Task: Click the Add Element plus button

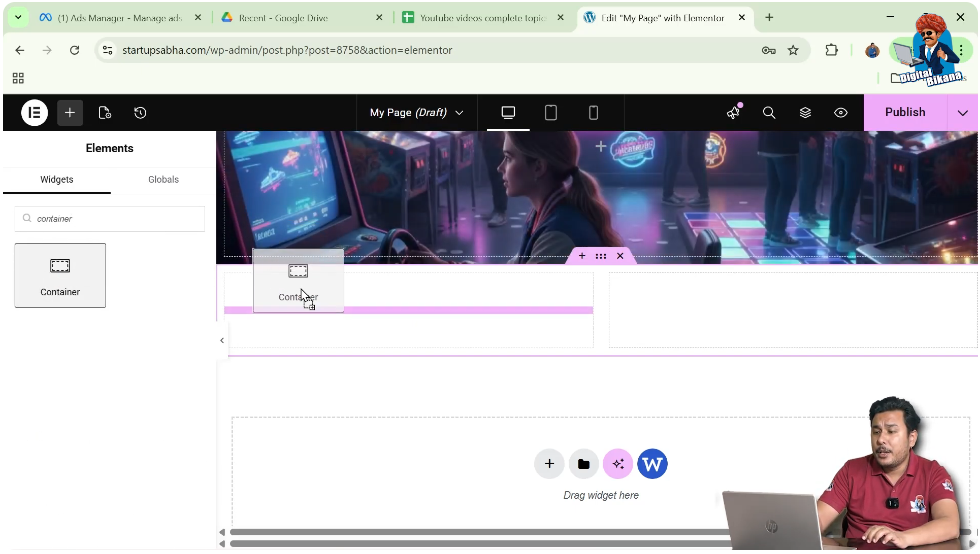Action: pyautogui.click(x=70, y=113)
